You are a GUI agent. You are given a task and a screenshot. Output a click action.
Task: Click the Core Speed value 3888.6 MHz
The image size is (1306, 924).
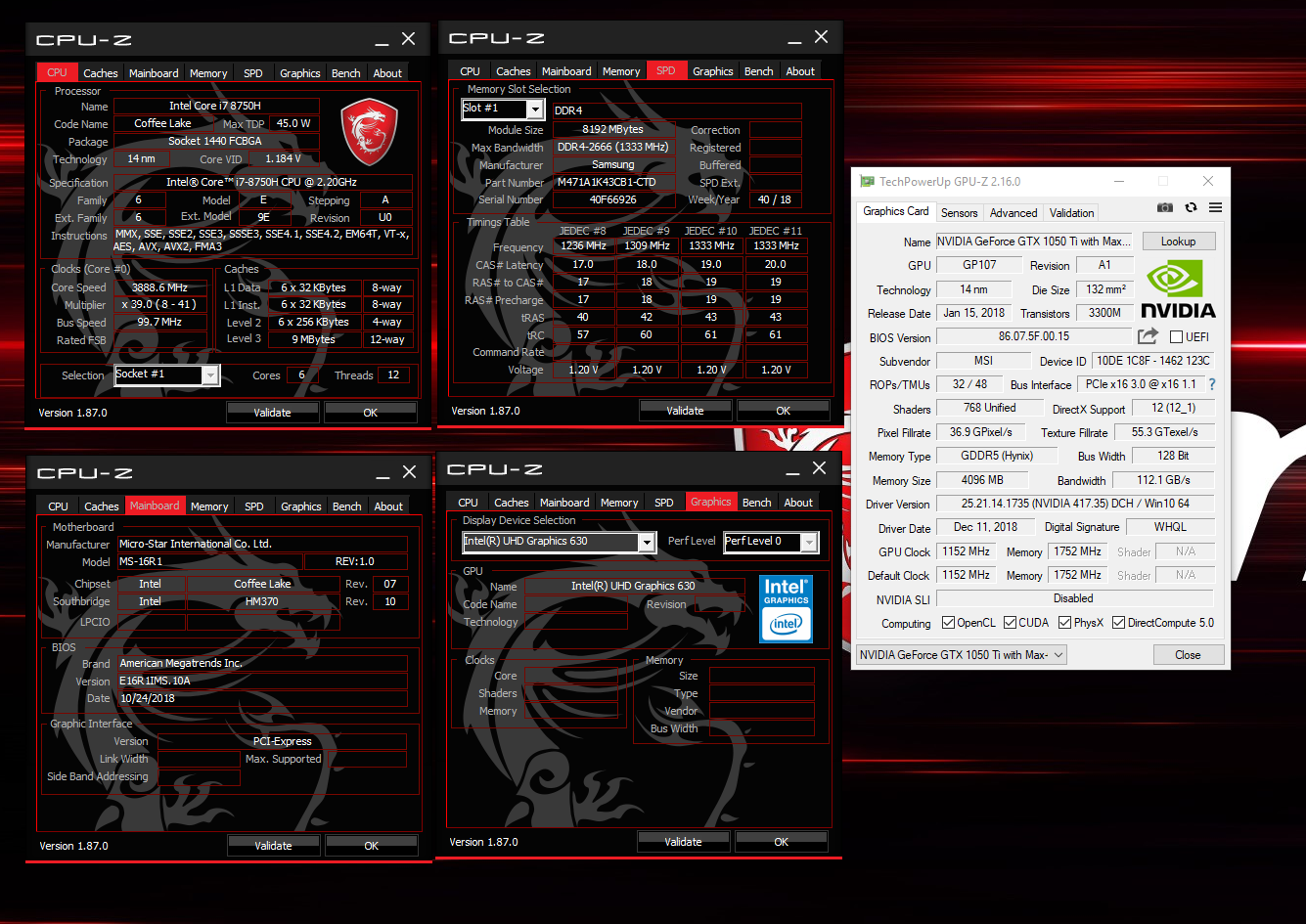160,287
